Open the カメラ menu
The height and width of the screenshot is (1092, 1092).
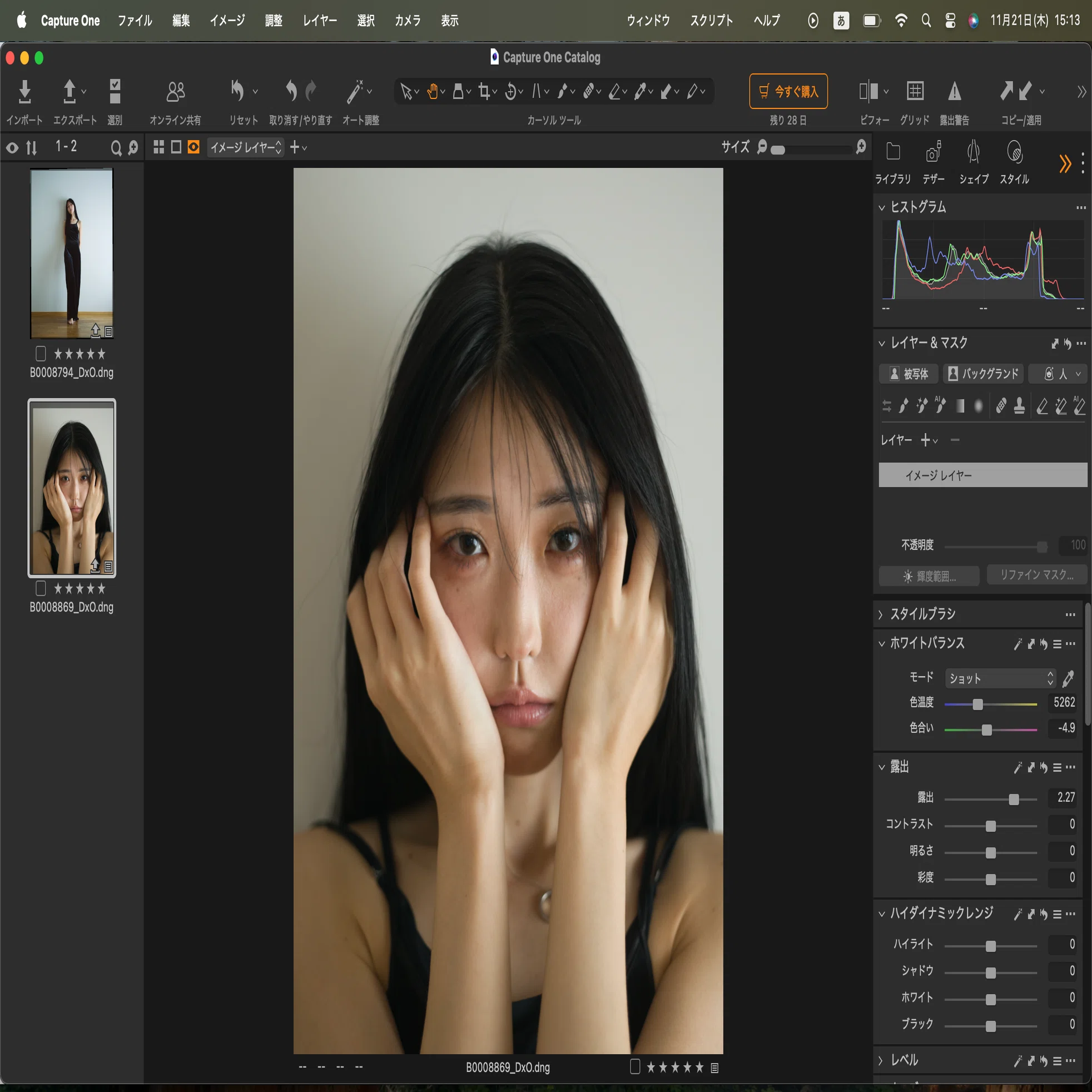(x=408, y=21)
